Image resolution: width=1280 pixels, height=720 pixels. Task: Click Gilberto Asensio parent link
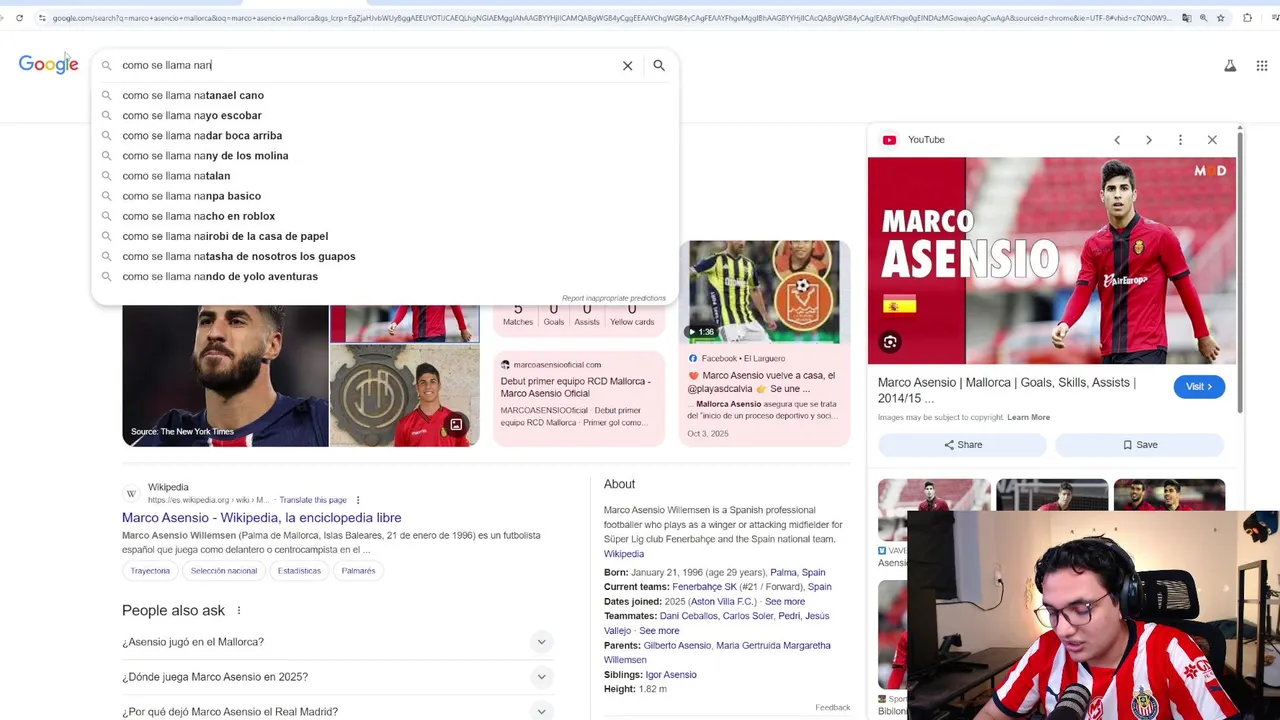click(677, 646)
